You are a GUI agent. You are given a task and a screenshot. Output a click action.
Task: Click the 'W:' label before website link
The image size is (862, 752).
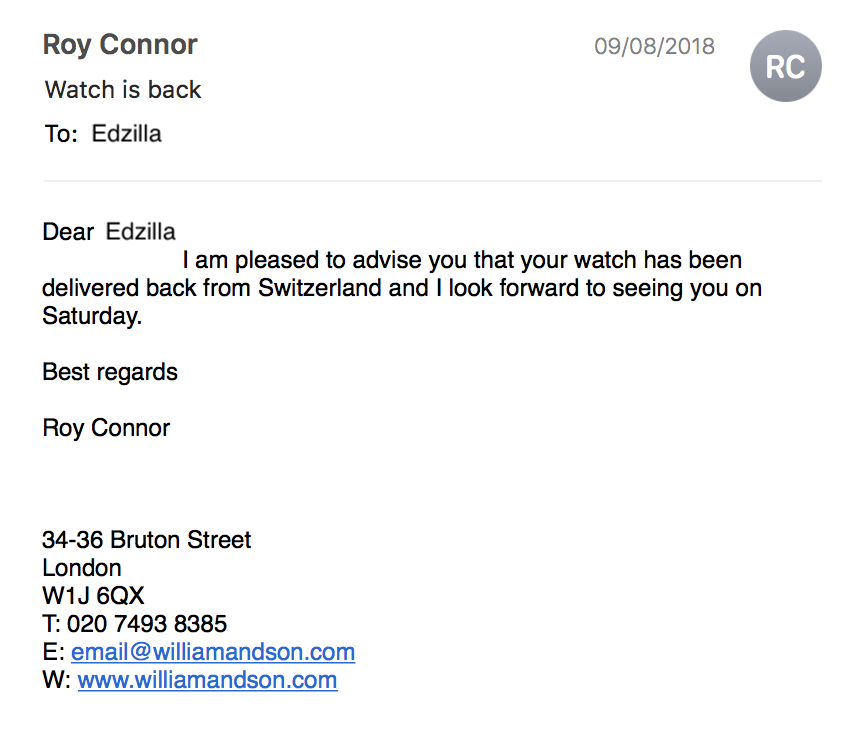[57, 680]
